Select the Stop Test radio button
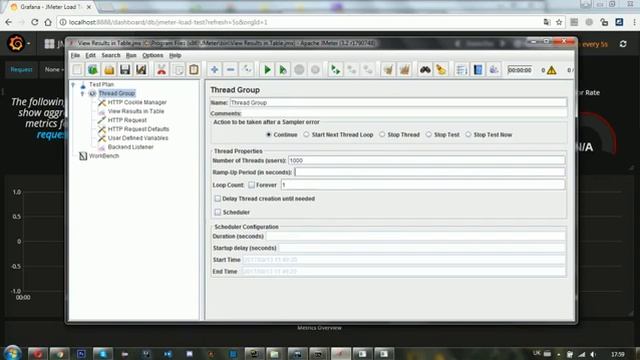 (x=429, y=135)
